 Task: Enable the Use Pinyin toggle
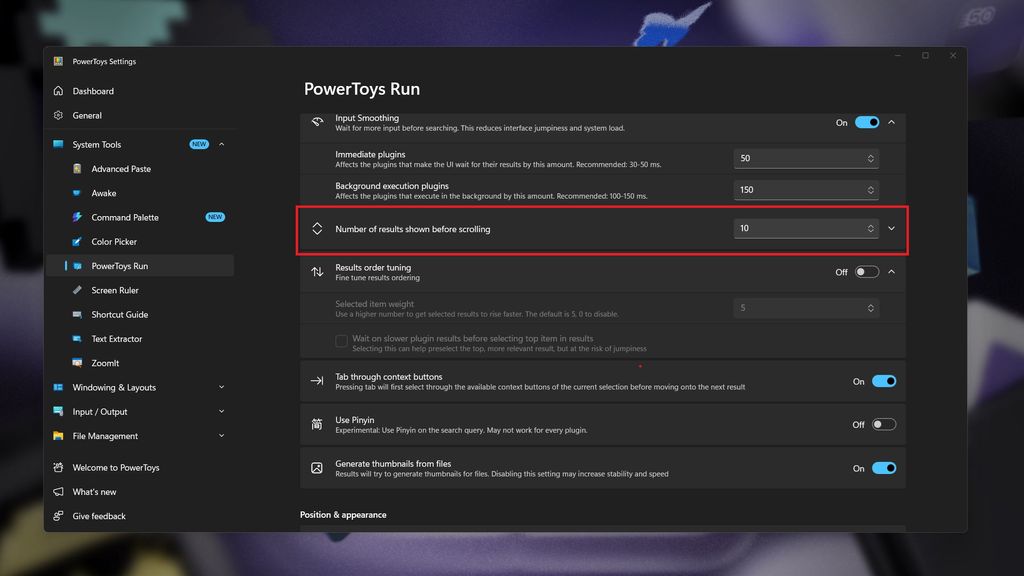[x=883, y=424]
